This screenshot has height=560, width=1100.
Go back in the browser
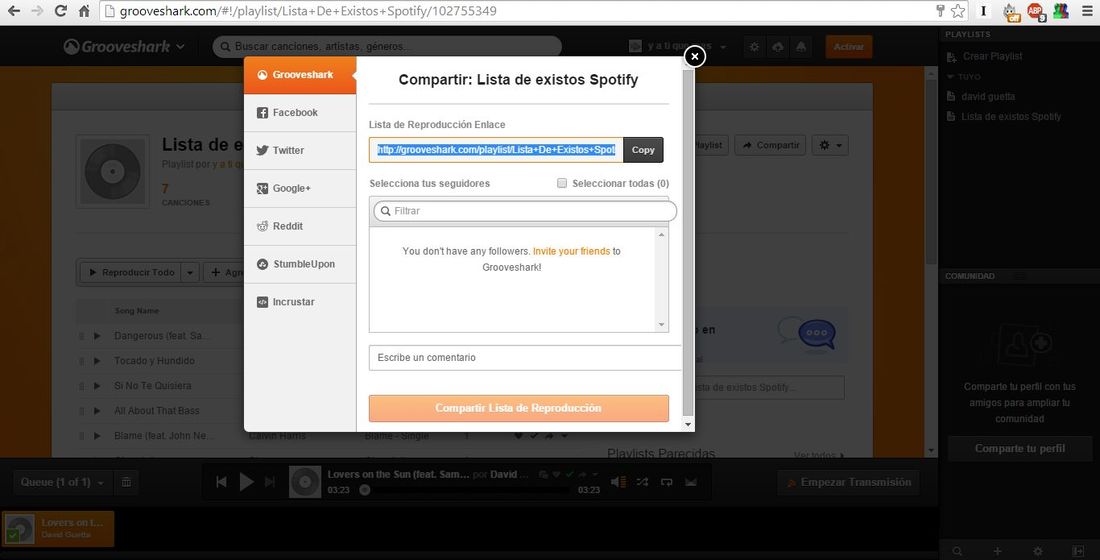[x=14, y=11]
